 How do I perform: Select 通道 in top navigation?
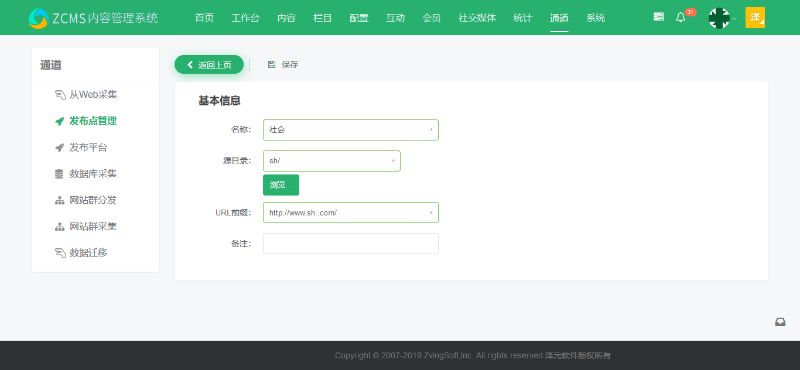[559, 18]
